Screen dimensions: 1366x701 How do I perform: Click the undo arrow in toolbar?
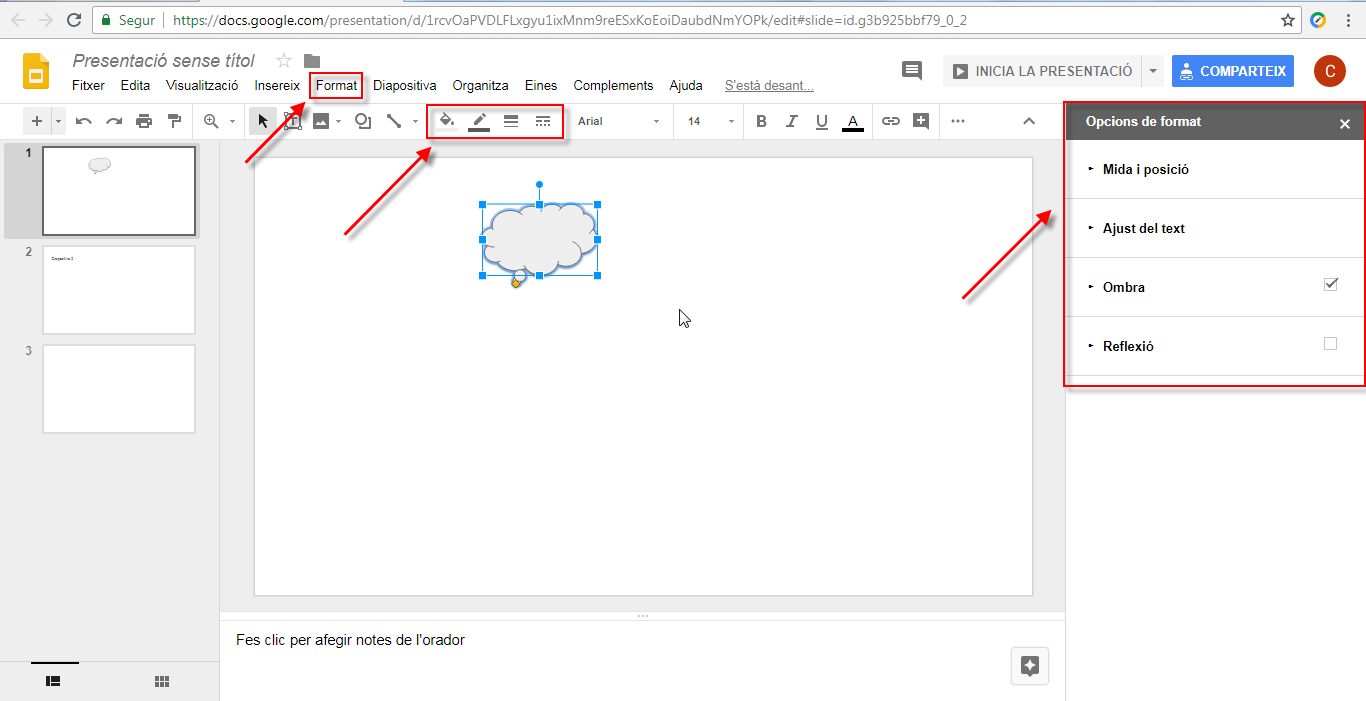click(84, 121)
